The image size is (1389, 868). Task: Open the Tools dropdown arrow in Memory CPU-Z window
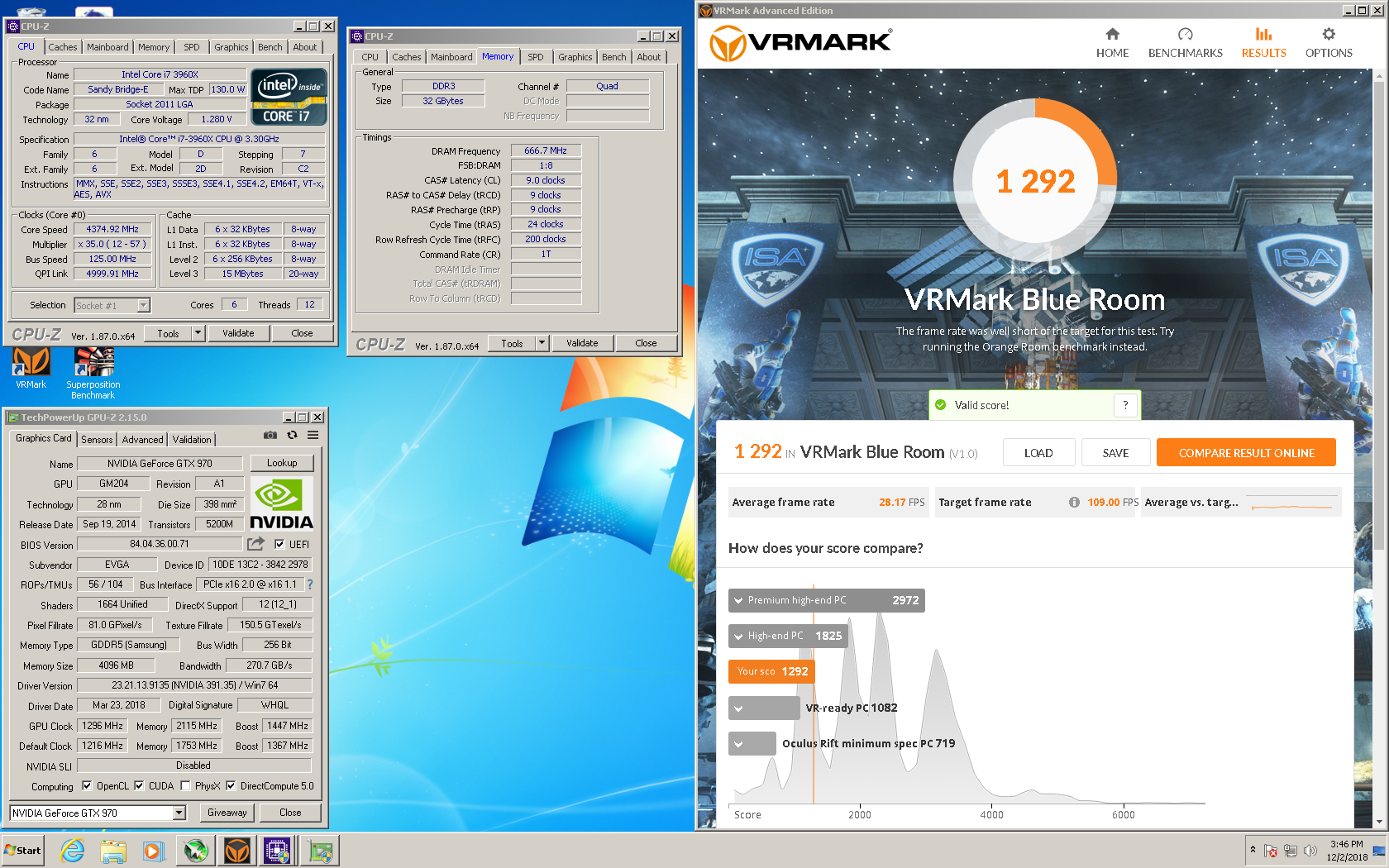point(542,343)
